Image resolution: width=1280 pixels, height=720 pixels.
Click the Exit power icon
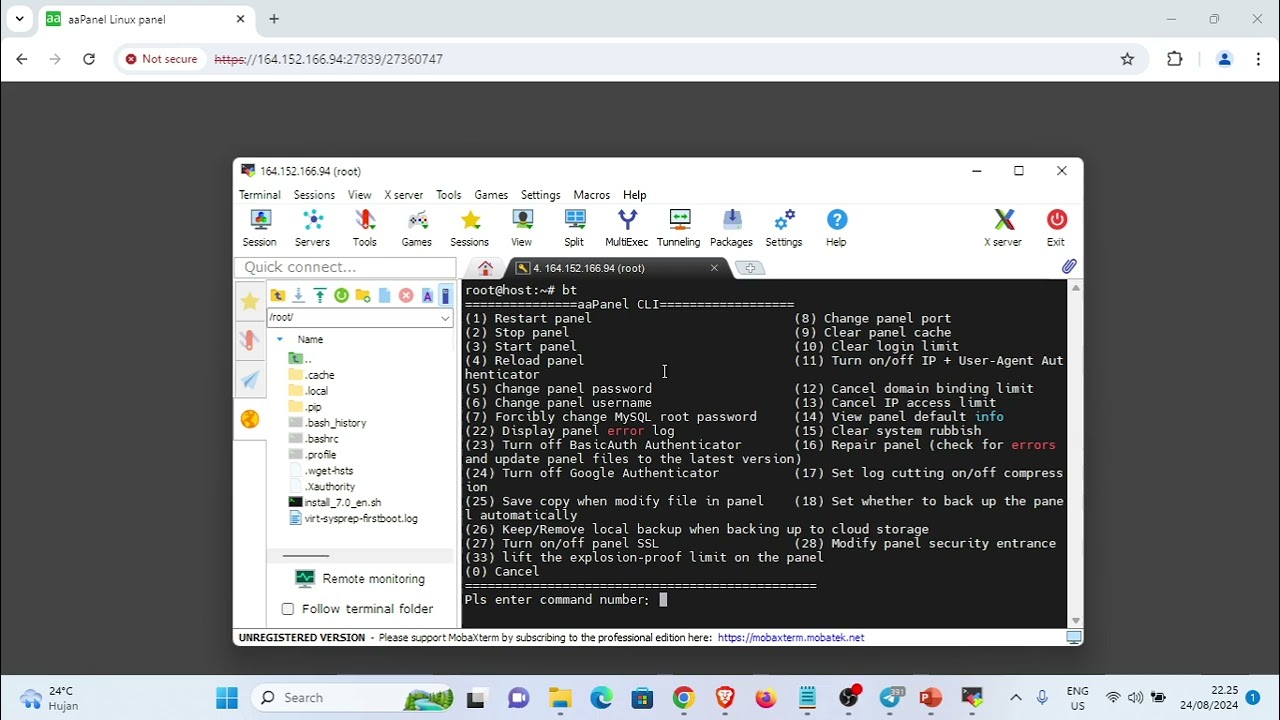coord(1056,228)
